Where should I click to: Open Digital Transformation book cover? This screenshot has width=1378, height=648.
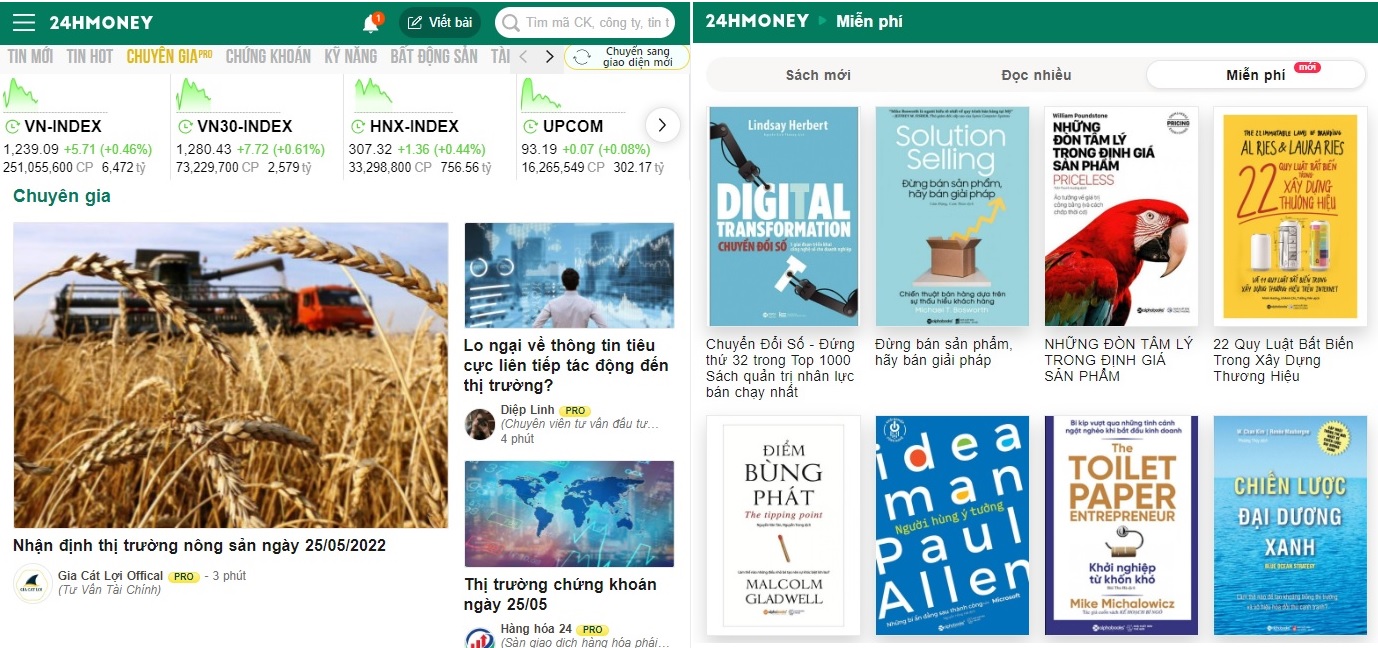point(784,216)
